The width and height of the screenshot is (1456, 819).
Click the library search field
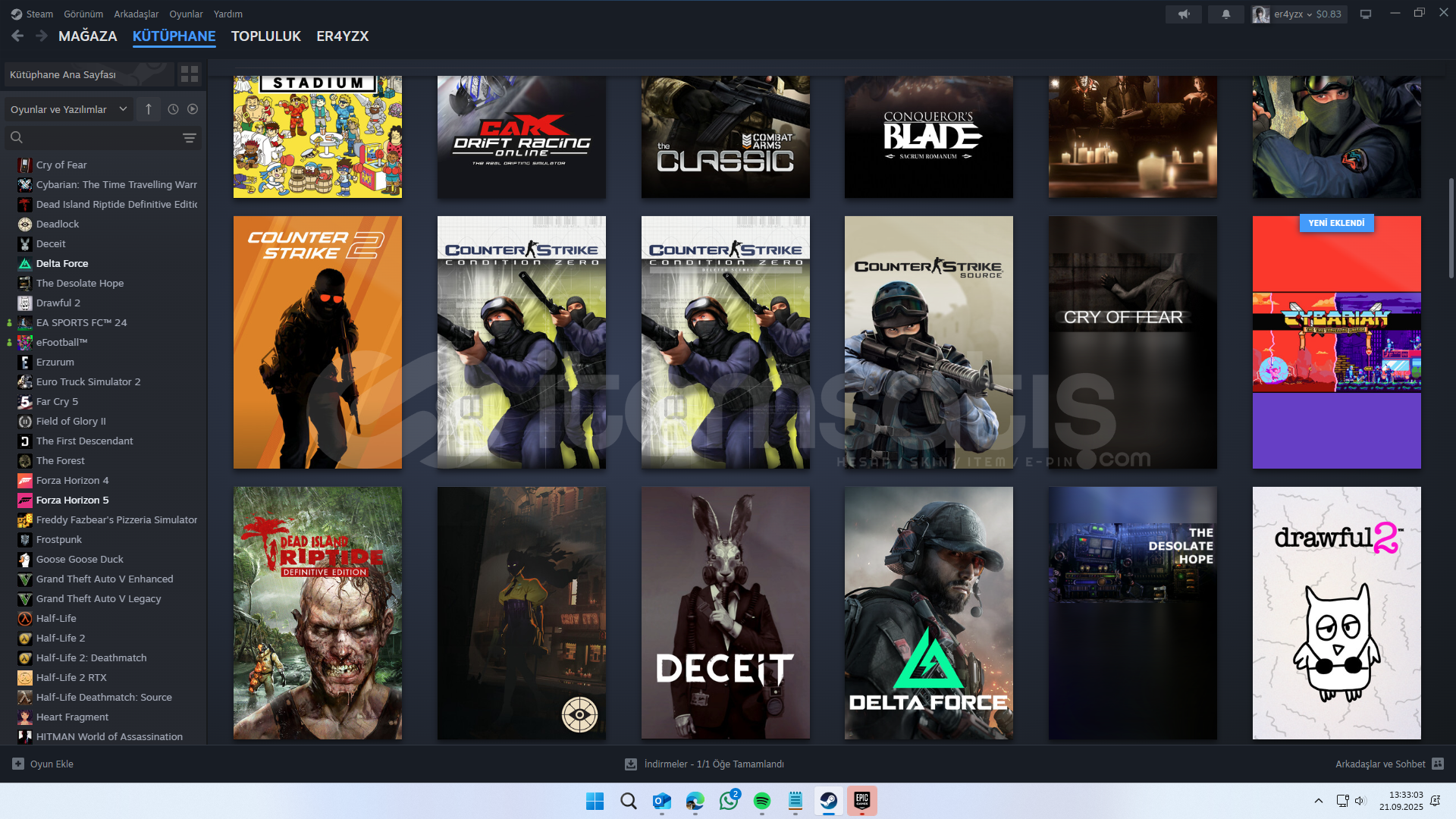tap(103, 137)
